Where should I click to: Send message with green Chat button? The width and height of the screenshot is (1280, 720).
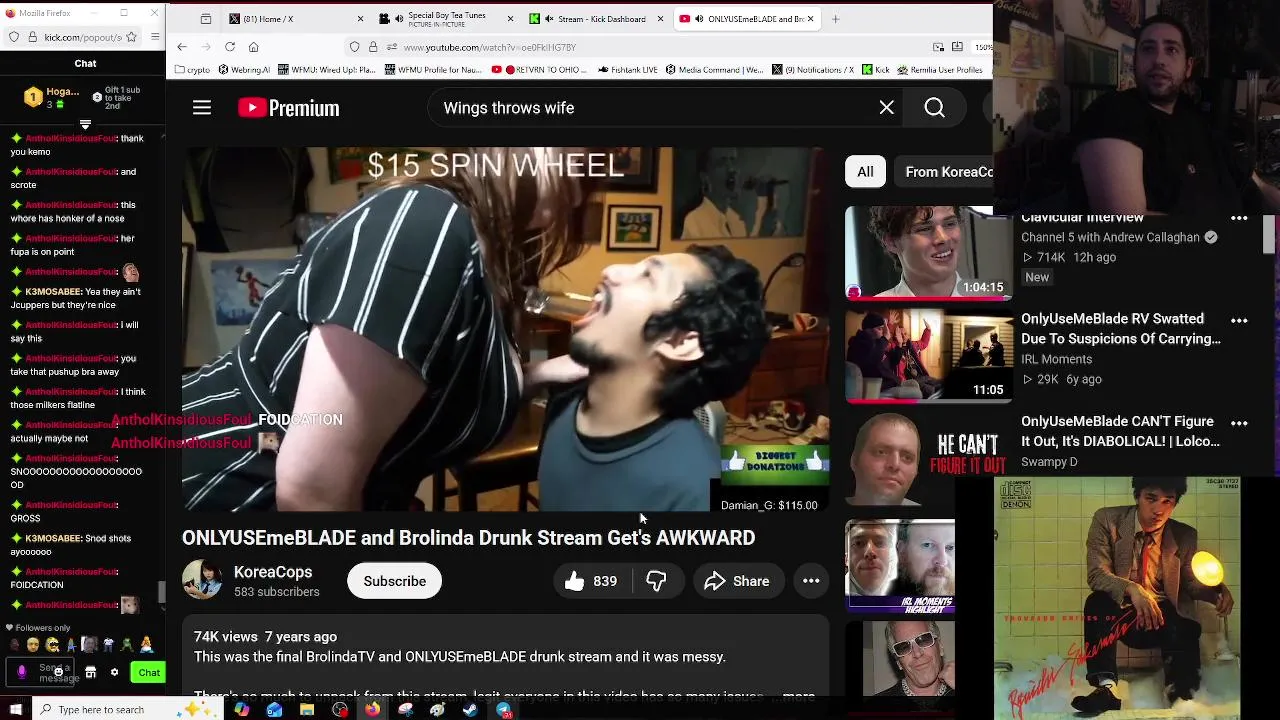(148, 673)
